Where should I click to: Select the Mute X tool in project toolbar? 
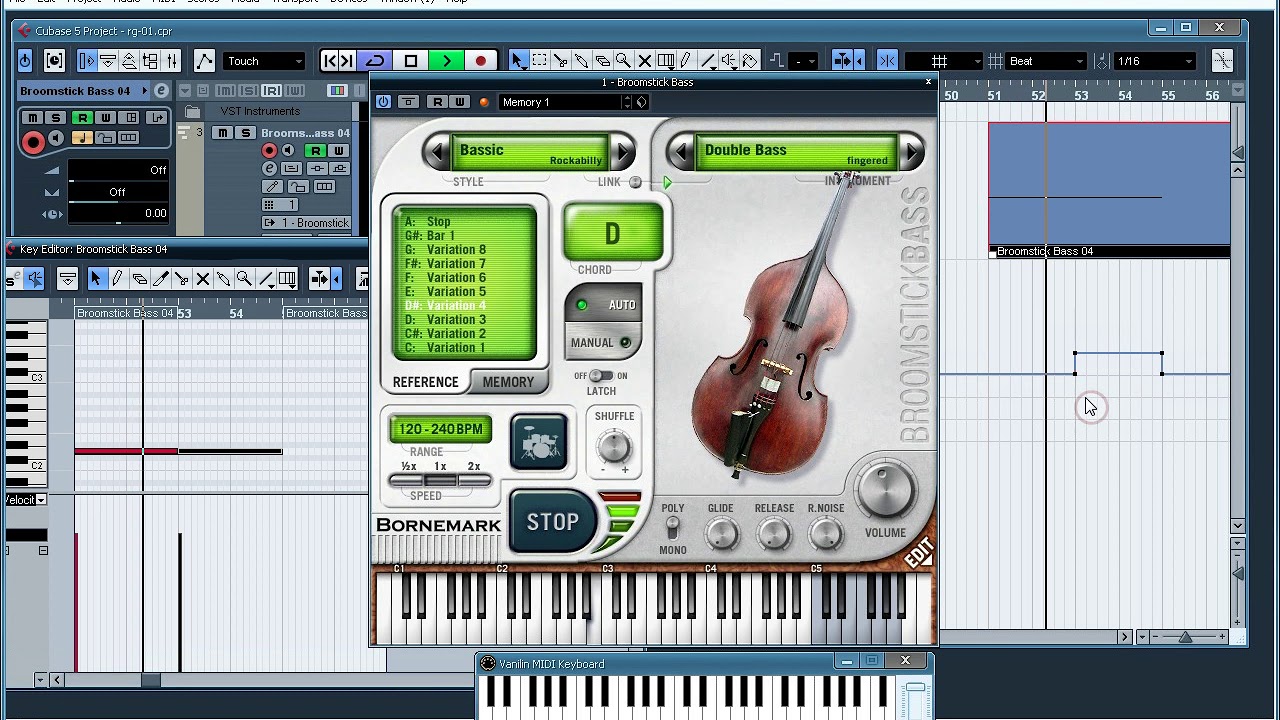[x=644, y=61]
